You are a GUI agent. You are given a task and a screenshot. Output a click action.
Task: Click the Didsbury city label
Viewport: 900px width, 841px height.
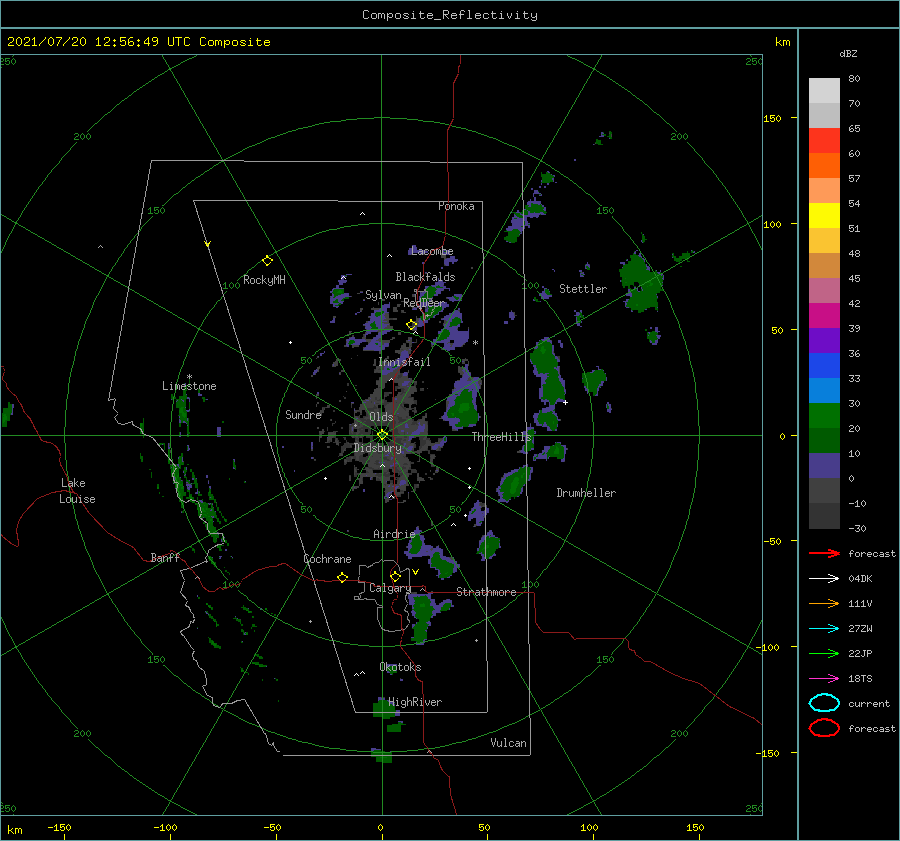coord(377,448)
